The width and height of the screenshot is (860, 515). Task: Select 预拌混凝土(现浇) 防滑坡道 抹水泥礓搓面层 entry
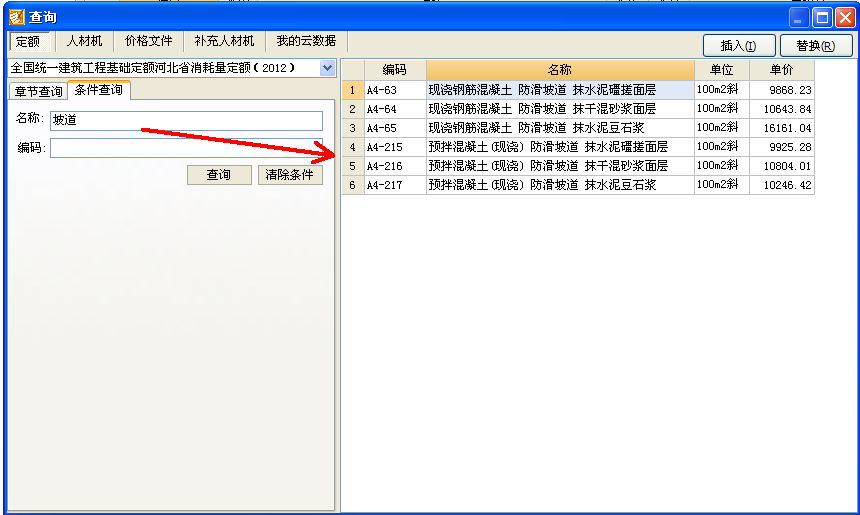pos(560,147)
